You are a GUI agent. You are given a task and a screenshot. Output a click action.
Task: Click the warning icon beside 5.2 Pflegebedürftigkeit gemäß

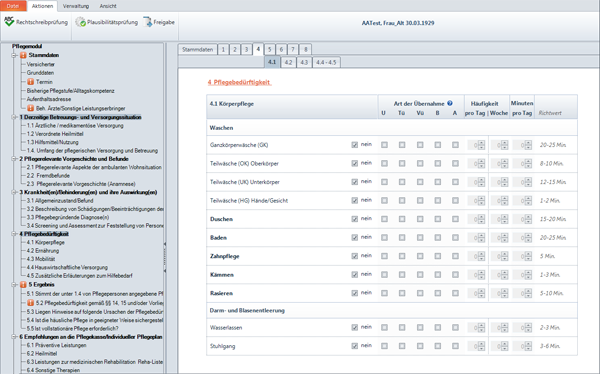point(31,303)
